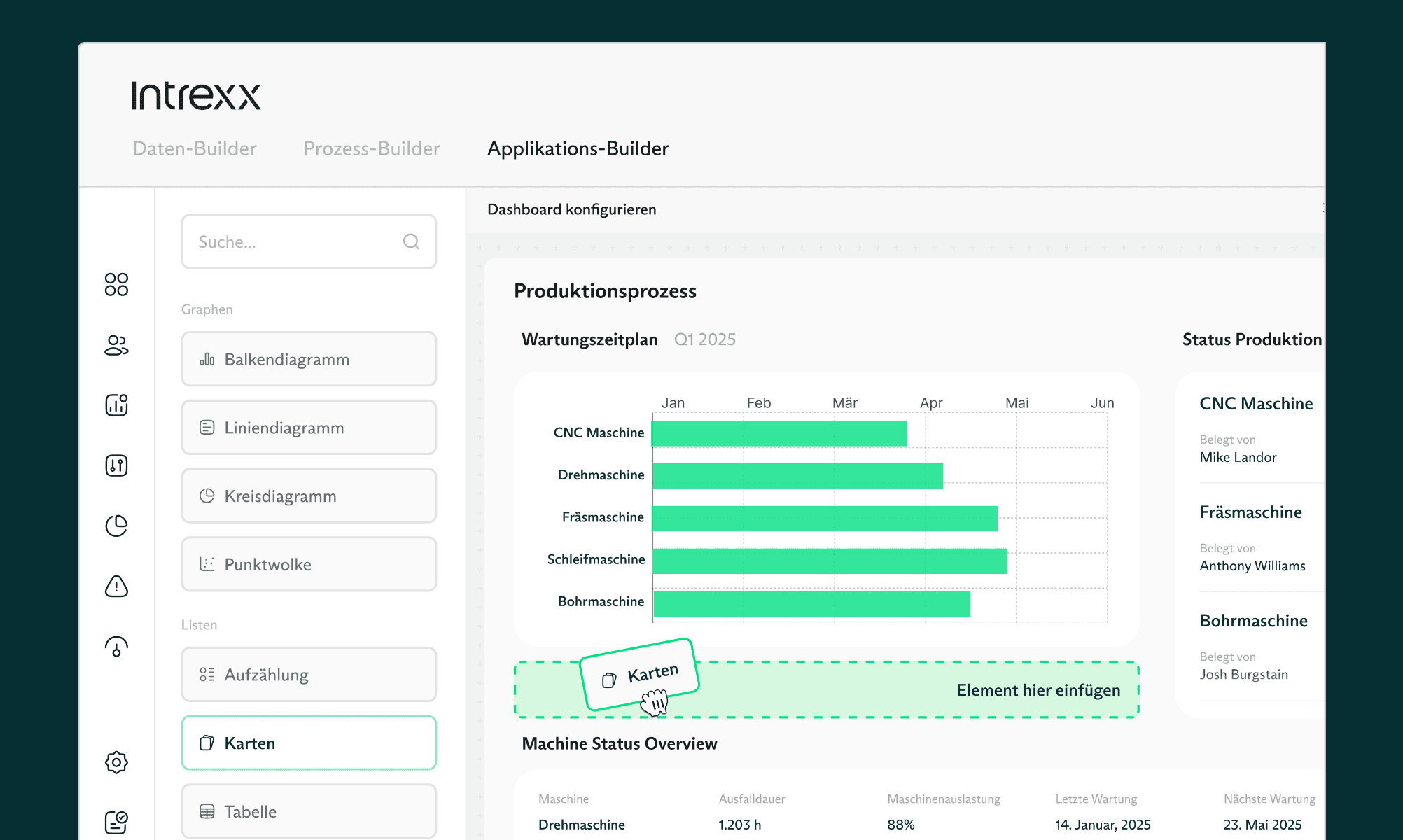
Task: Switch to the Daten-Builder tab
Action: pos(195,148)
